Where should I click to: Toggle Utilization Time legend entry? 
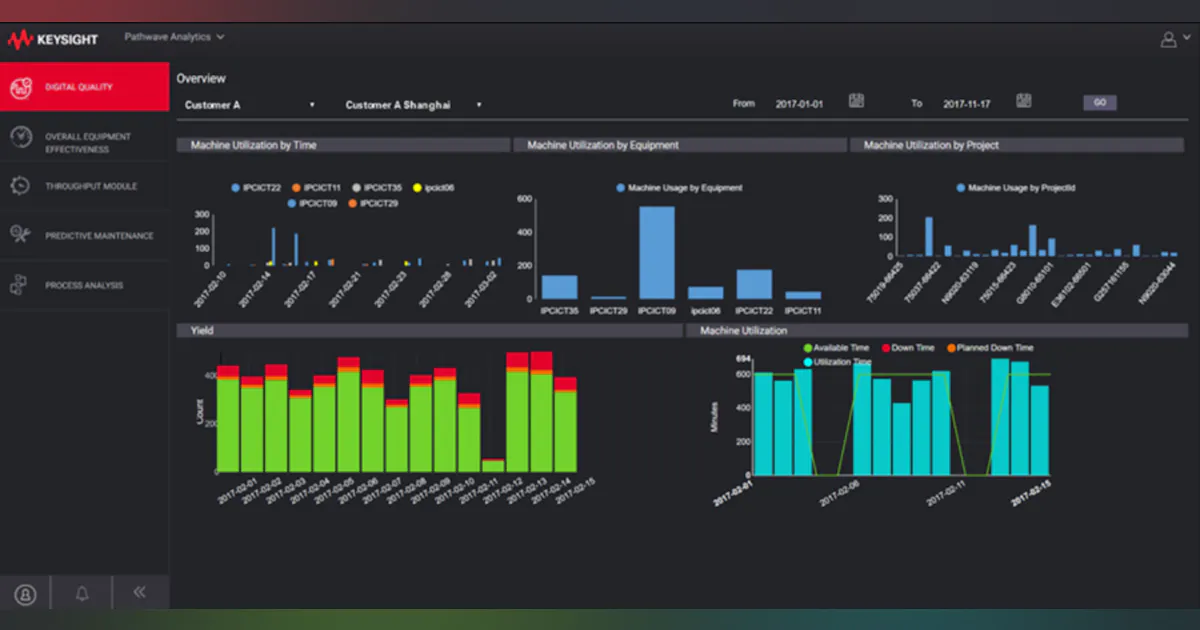coord(836,362)
